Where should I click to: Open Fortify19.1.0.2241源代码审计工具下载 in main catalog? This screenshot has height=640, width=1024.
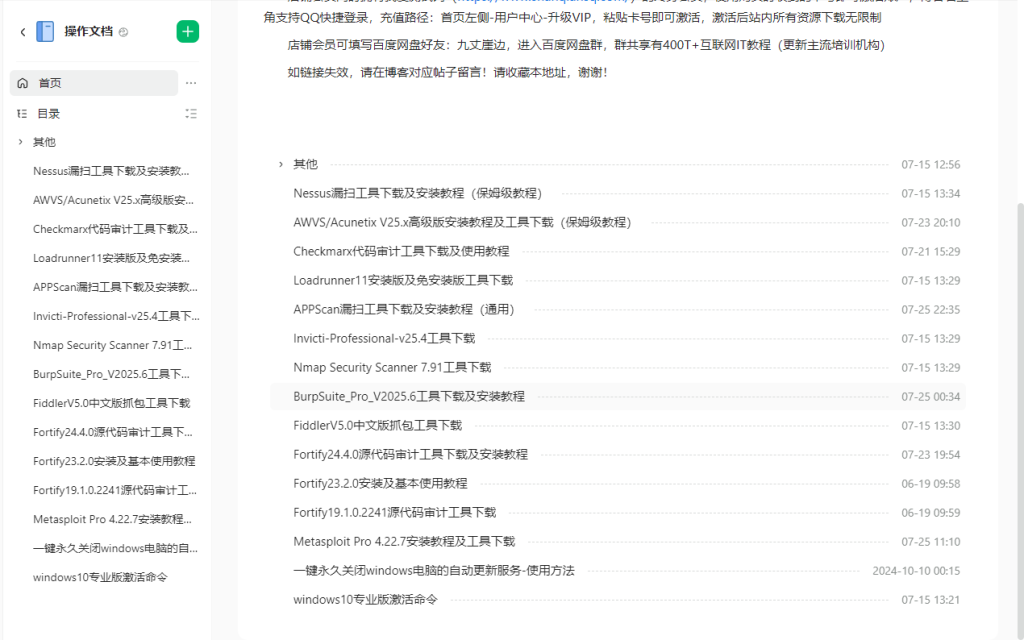[x=394, y=512]
